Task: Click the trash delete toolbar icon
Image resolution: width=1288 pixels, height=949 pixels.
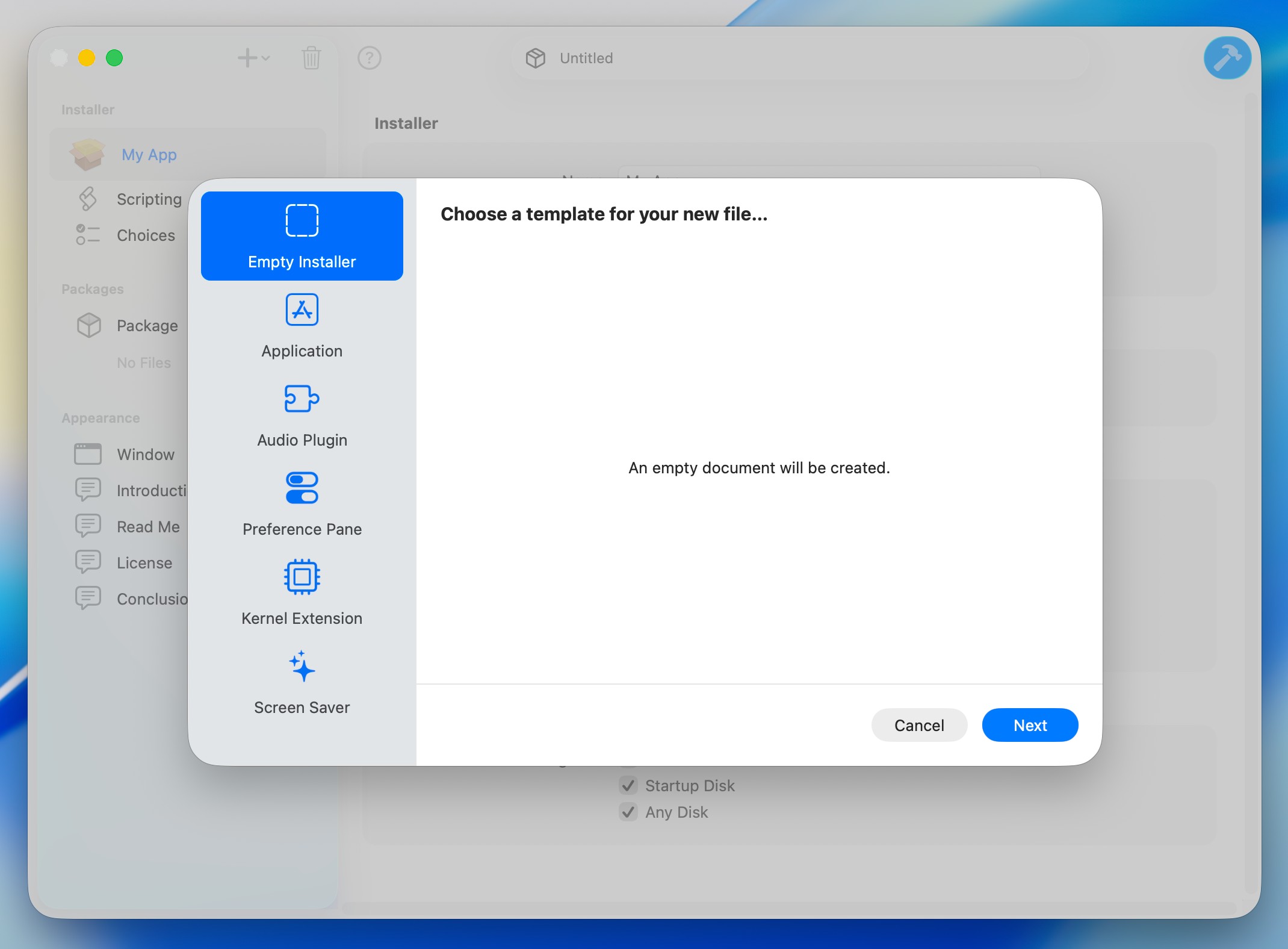Action: point(311,58)
